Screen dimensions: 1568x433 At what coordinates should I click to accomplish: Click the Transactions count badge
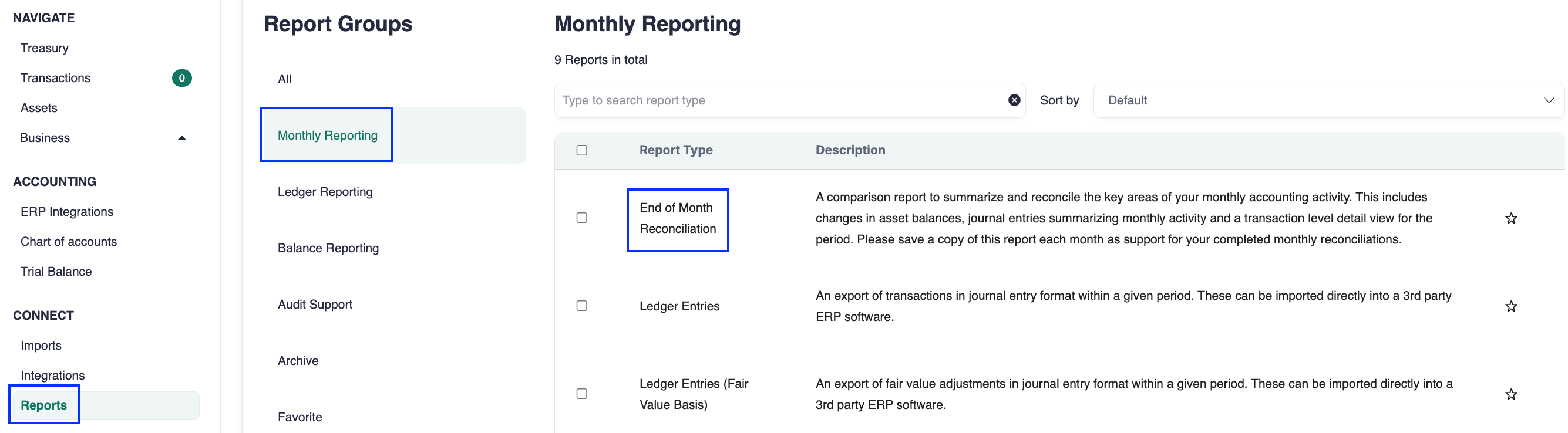tap(181, 78)
